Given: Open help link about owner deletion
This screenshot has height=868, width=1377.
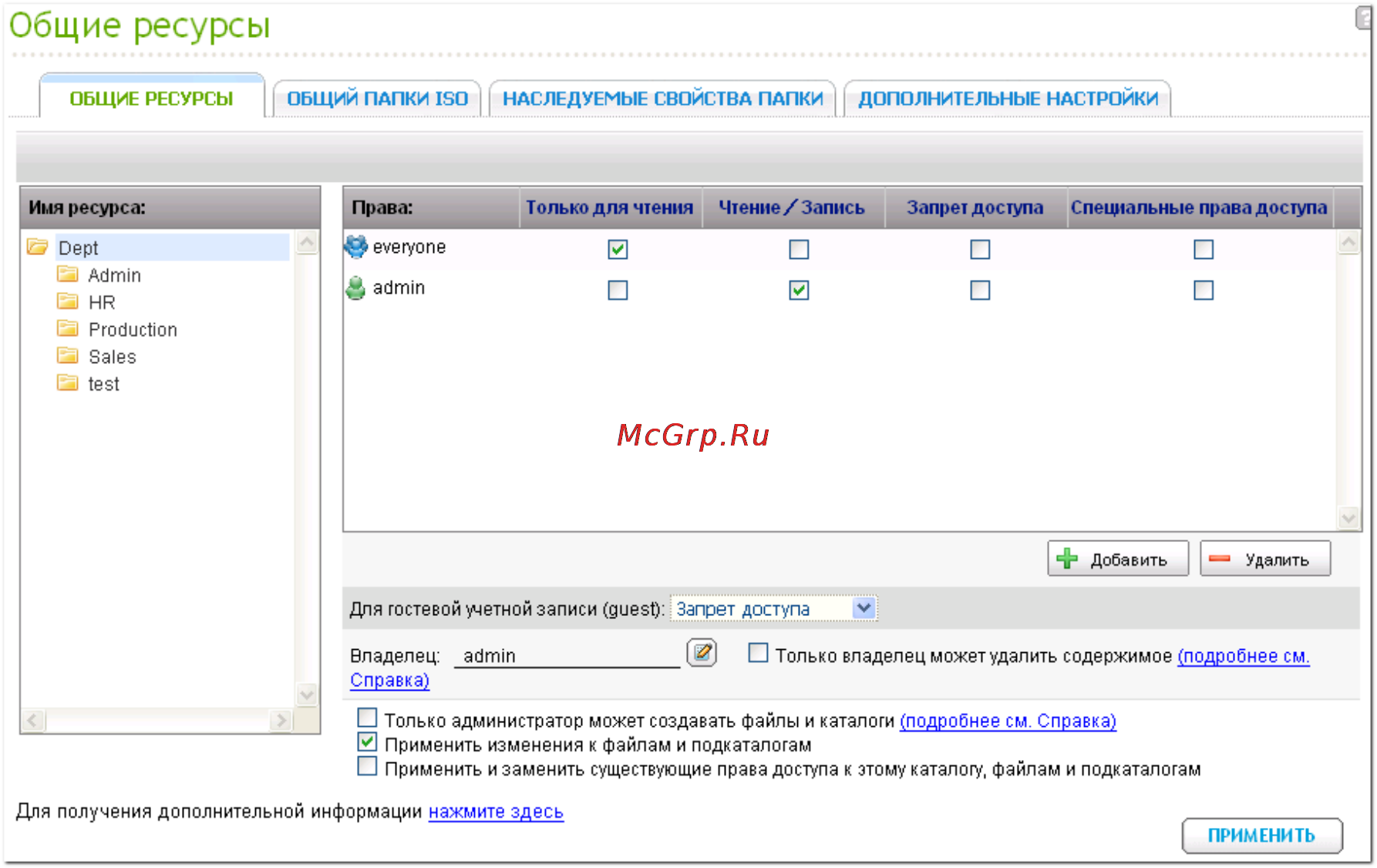Looking at the screenshot, I should (1243, 656).
